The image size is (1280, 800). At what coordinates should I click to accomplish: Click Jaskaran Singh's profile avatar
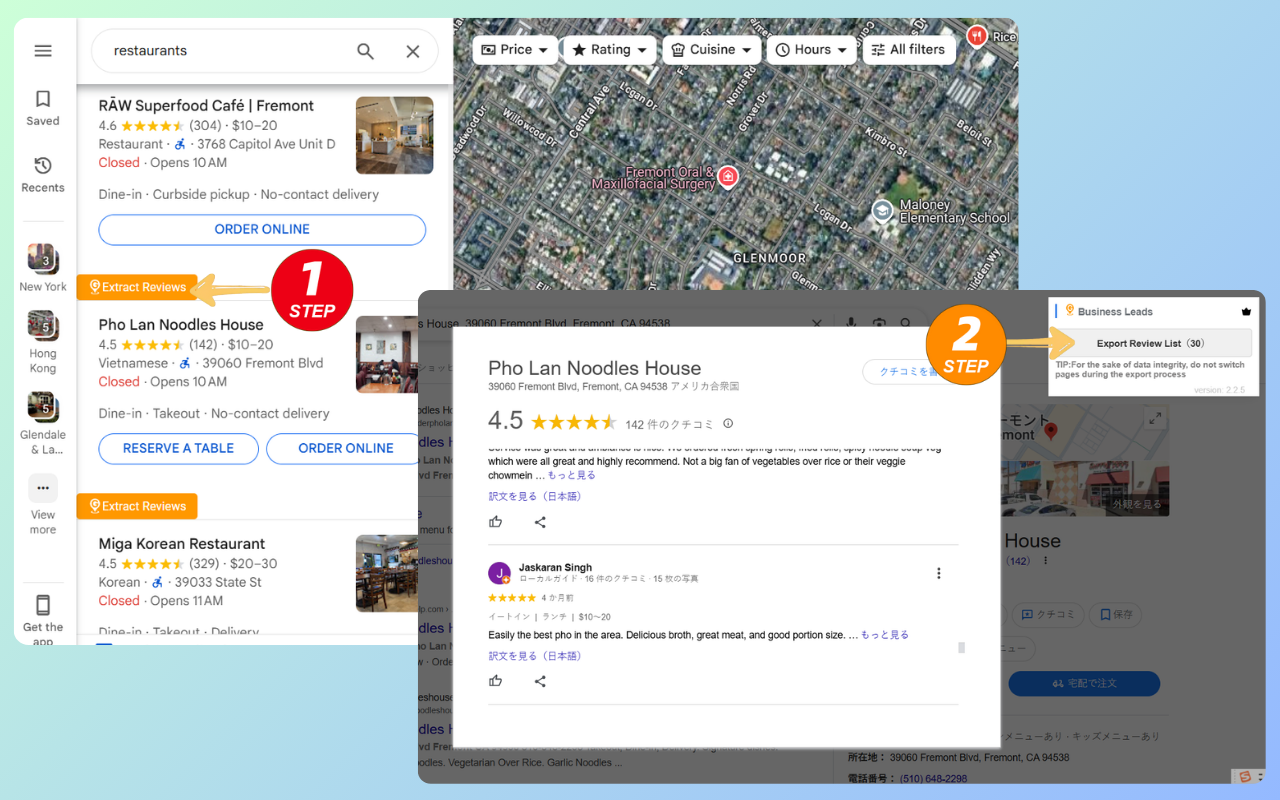pos(499,573)
